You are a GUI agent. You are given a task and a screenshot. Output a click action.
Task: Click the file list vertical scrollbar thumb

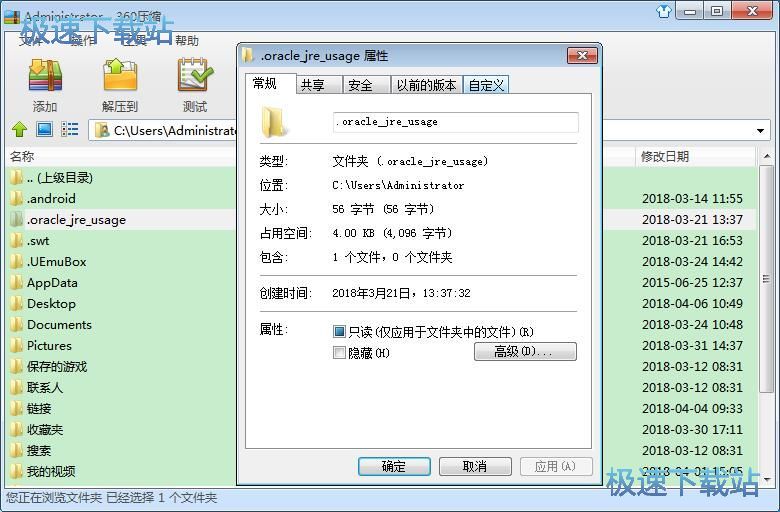[767, 279]
